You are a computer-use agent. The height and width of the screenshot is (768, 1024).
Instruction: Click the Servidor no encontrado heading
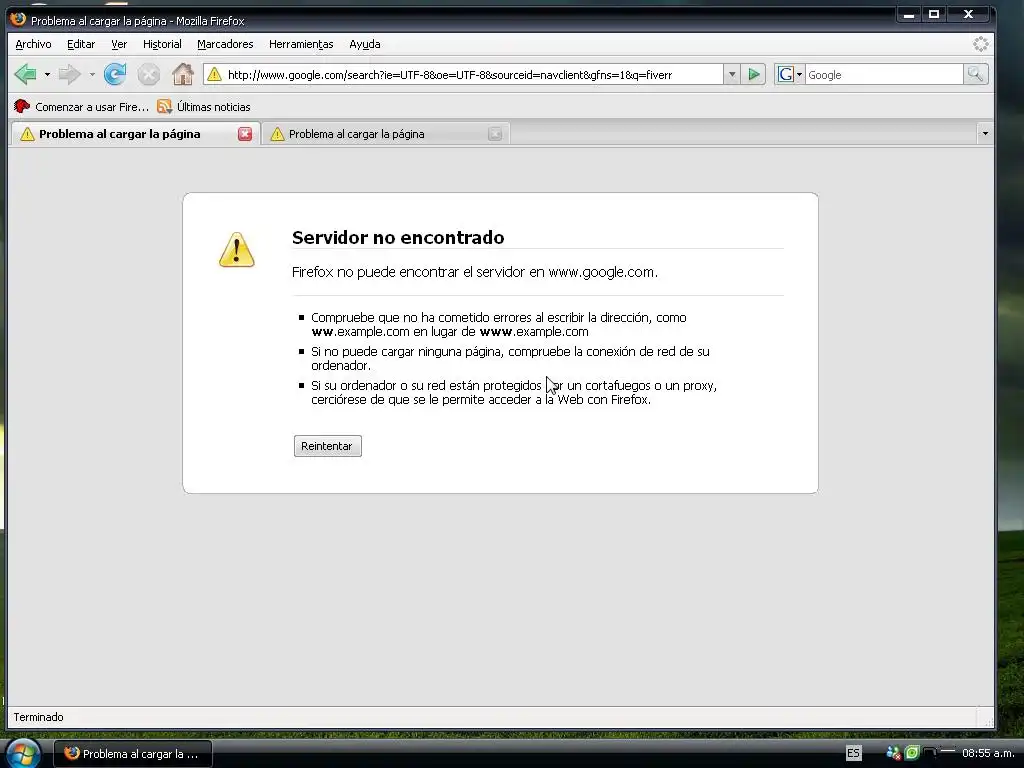point(398,237)
